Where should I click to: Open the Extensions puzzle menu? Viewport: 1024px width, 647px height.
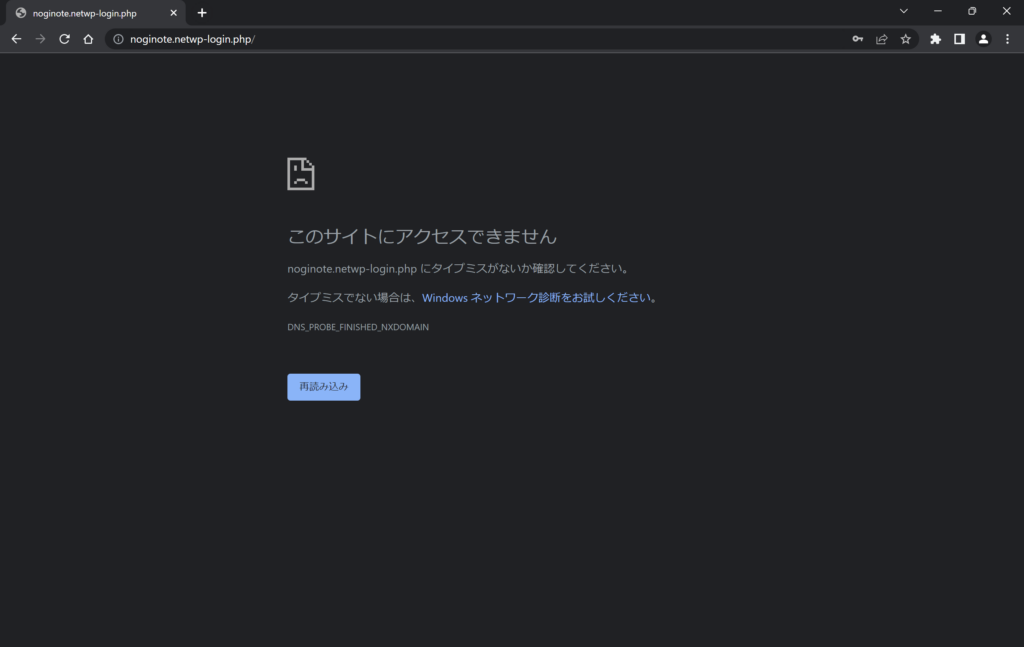click(935, 39)
